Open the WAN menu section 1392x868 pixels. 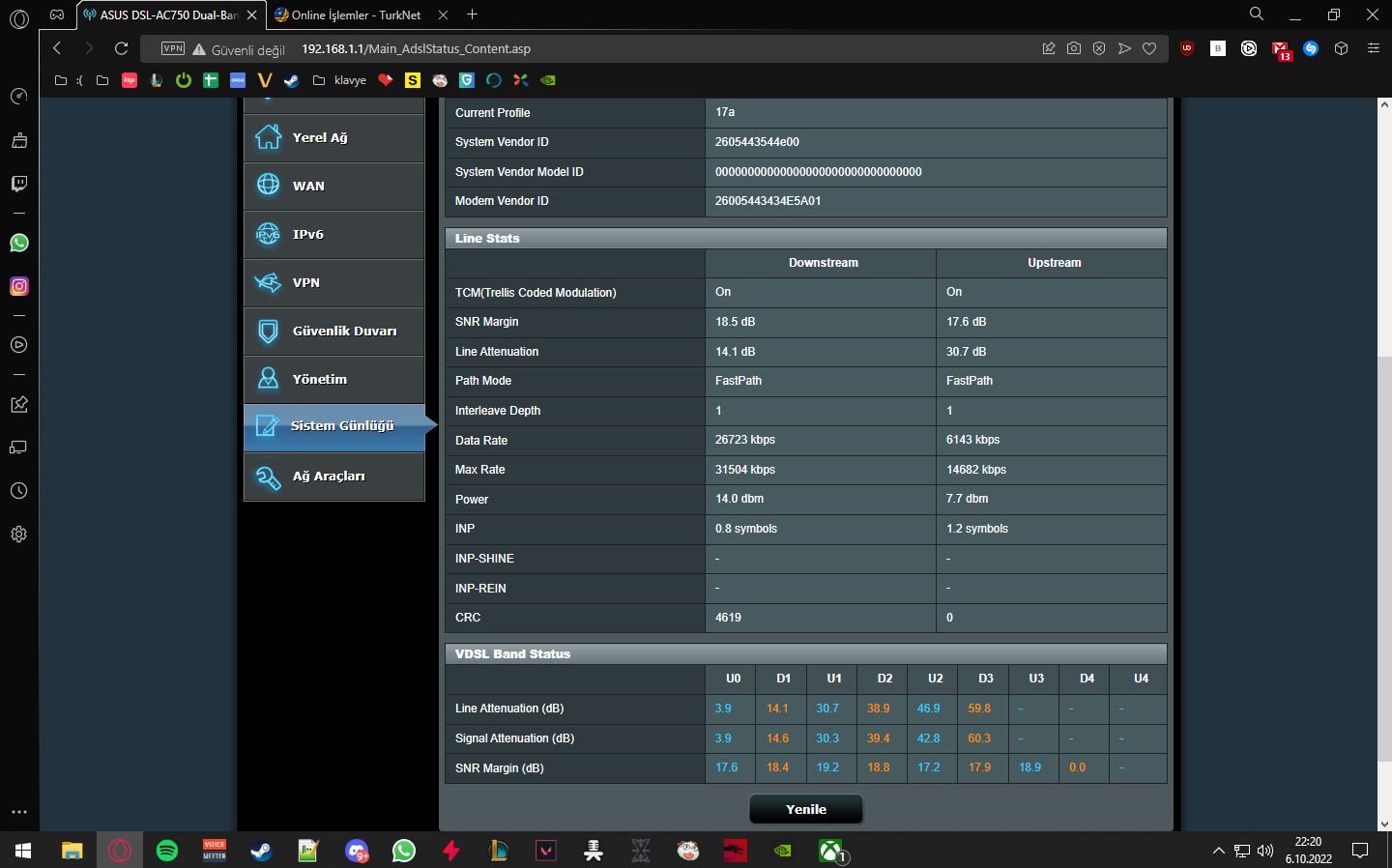pos(334,187)
